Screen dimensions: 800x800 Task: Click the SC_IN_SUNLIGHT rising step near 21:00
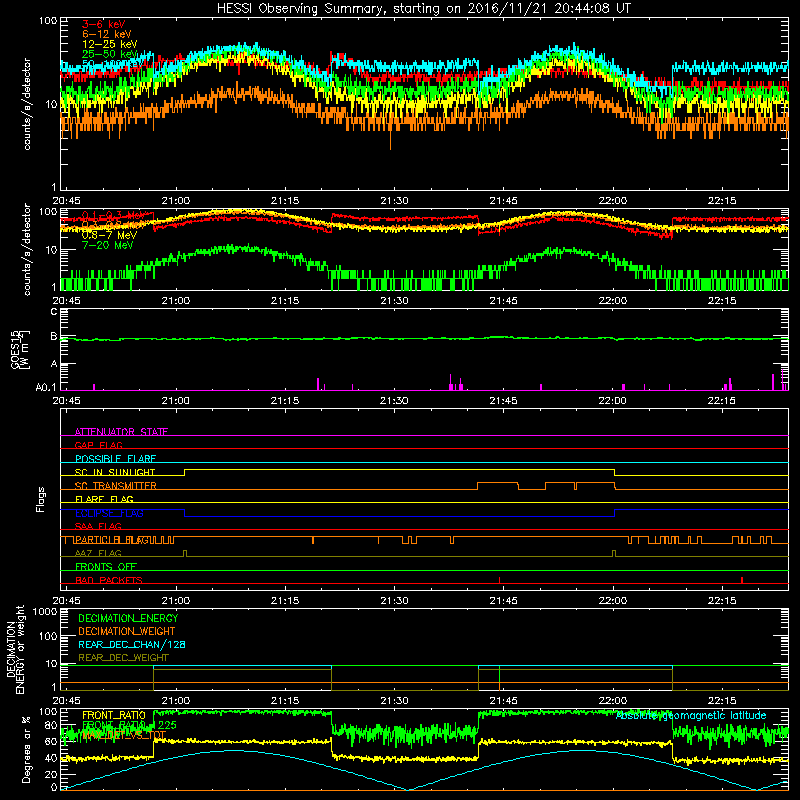coord(185,472)
